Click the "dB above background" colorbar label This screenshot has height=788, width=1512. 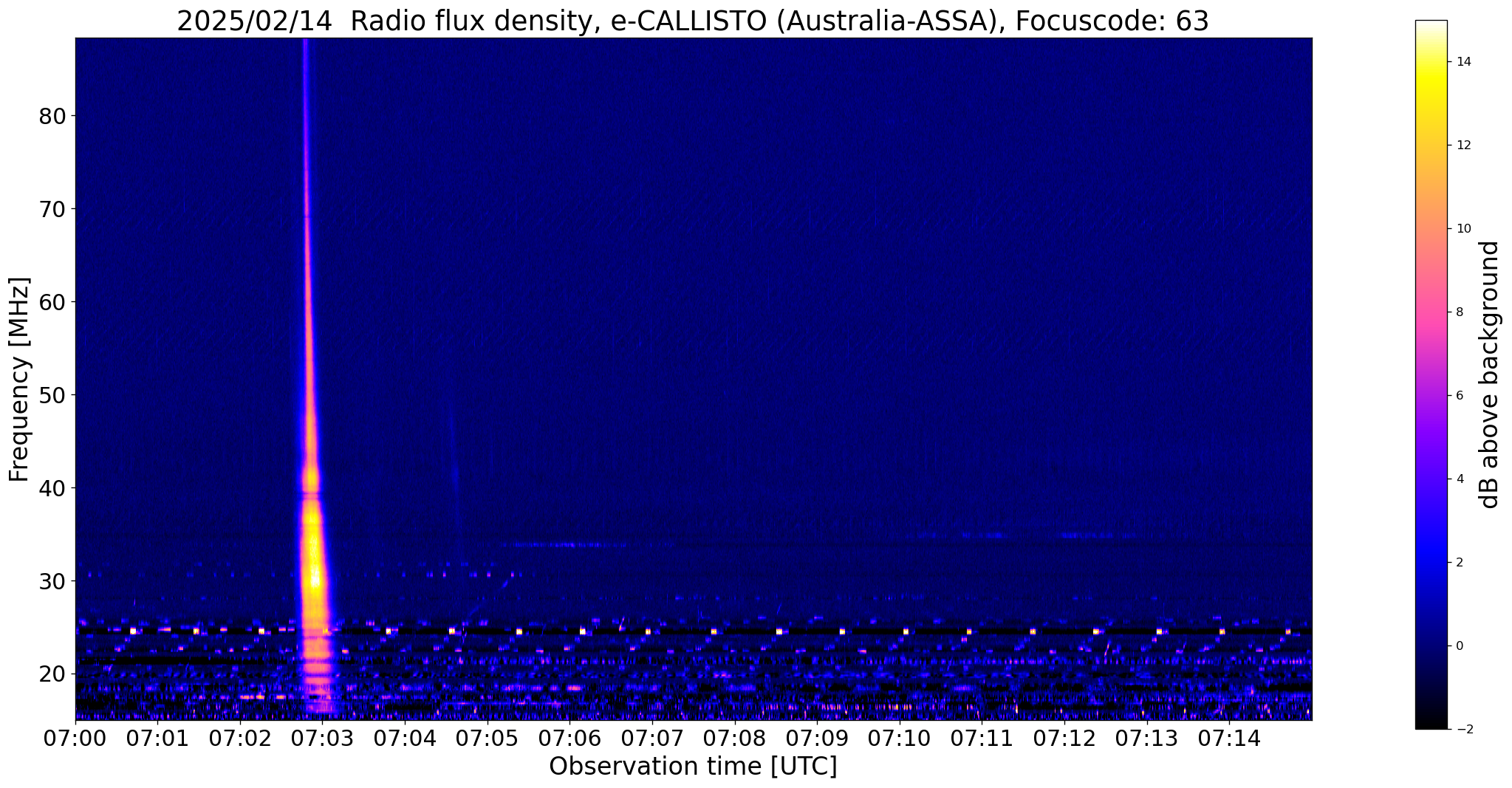(1490, 374)
